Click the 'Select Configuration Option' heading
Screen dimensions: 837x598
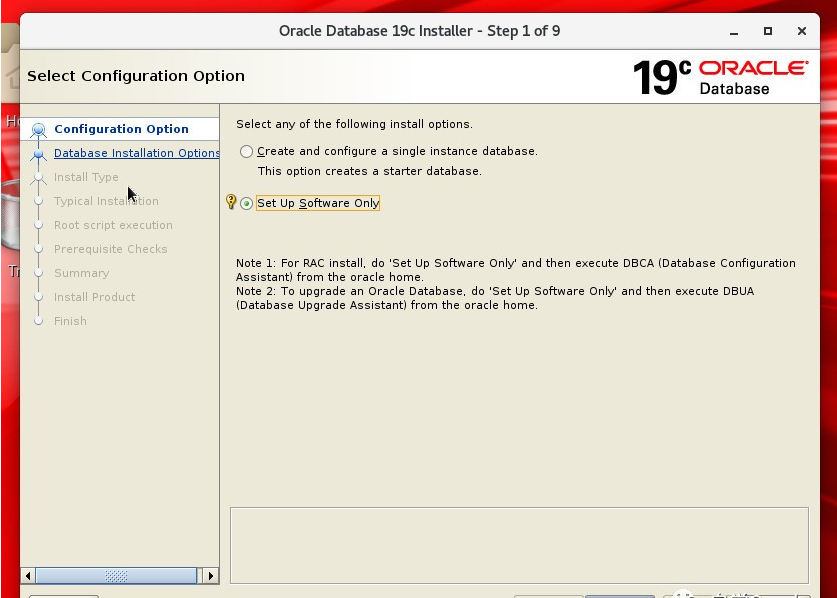coord(136,76)
